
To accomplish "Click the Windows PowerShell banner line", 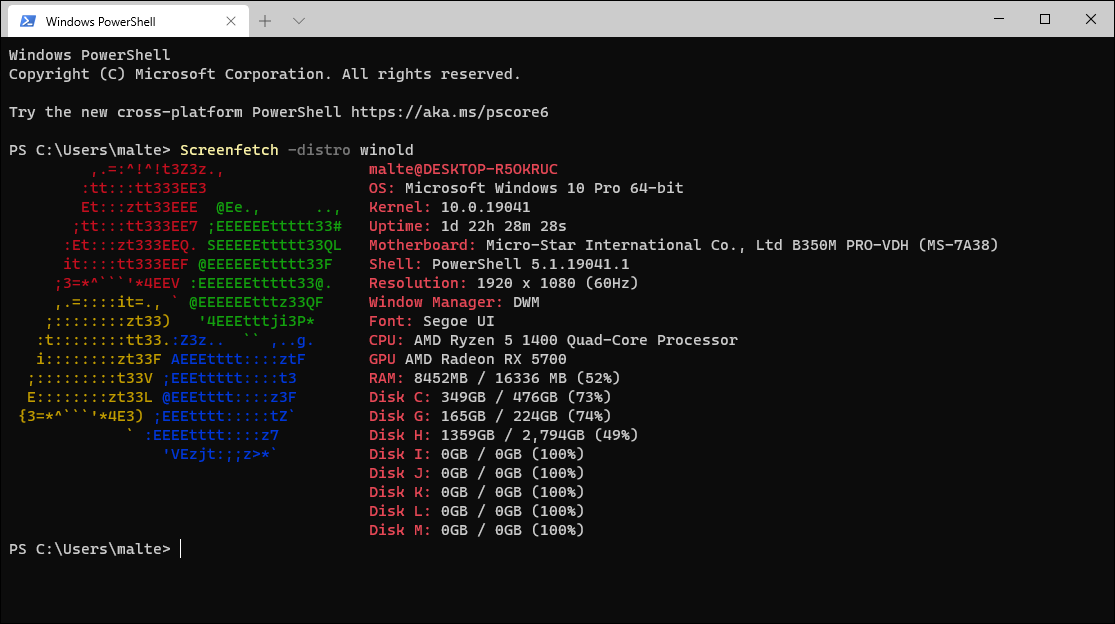I will click(x=90, y=55).
